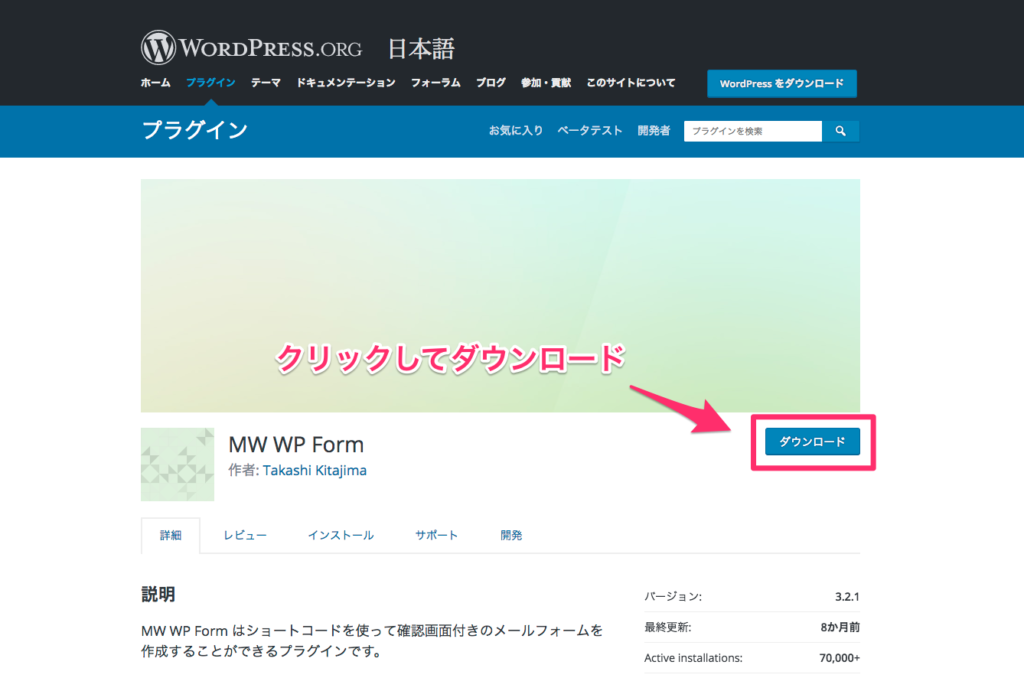Click the WordPress.org logo
The height and width of the screenshot is (678, 1024).
[251, 47]
